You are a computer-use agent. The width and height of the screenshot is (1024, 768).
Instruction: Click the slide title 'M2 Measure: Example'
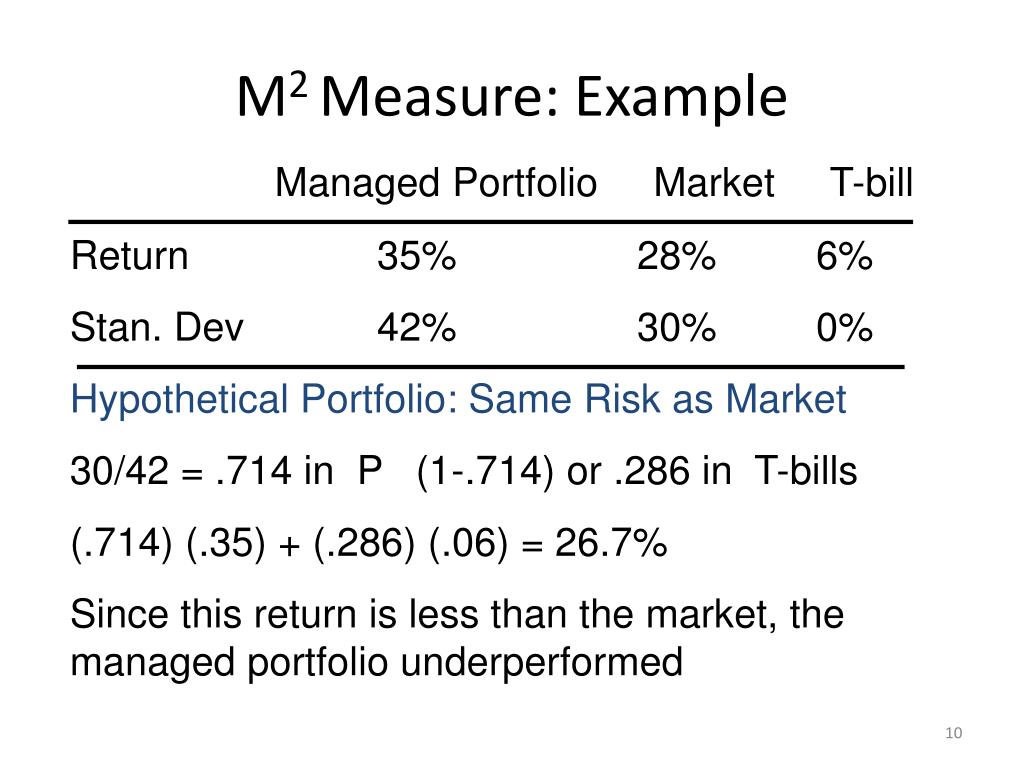pyautogui.click(x=511, y=99)
